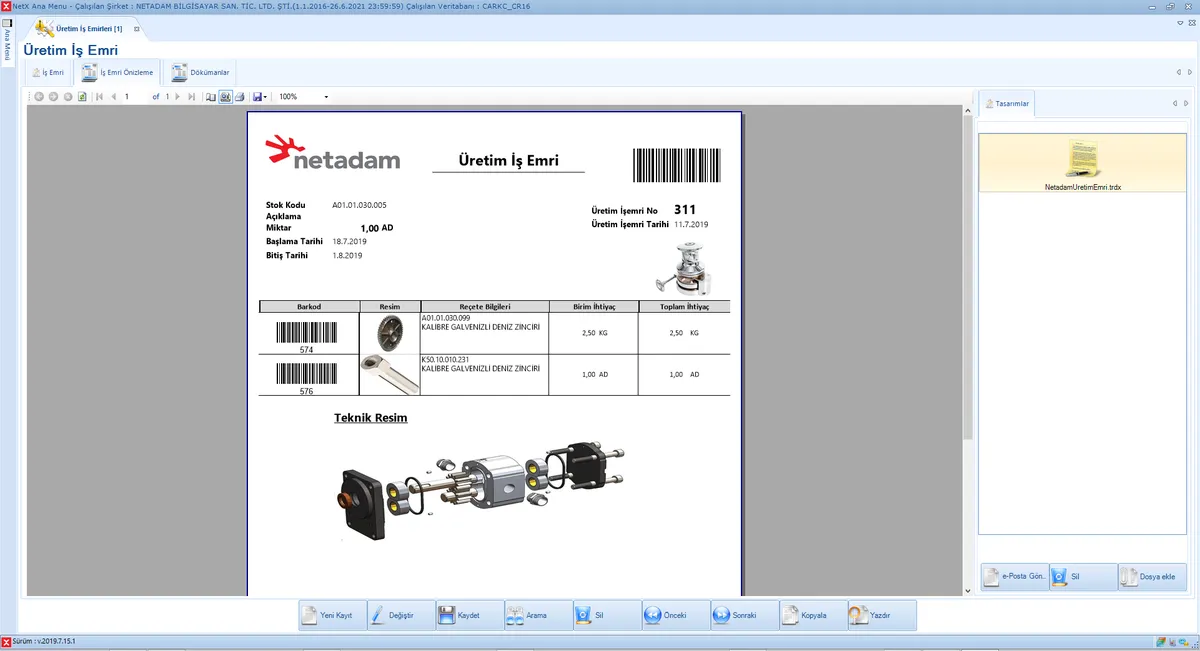Image resolution: width=1200 pixels, height=651 pixels.
Task: Go to Önceki previous record
Action: (x=673, y=615)
